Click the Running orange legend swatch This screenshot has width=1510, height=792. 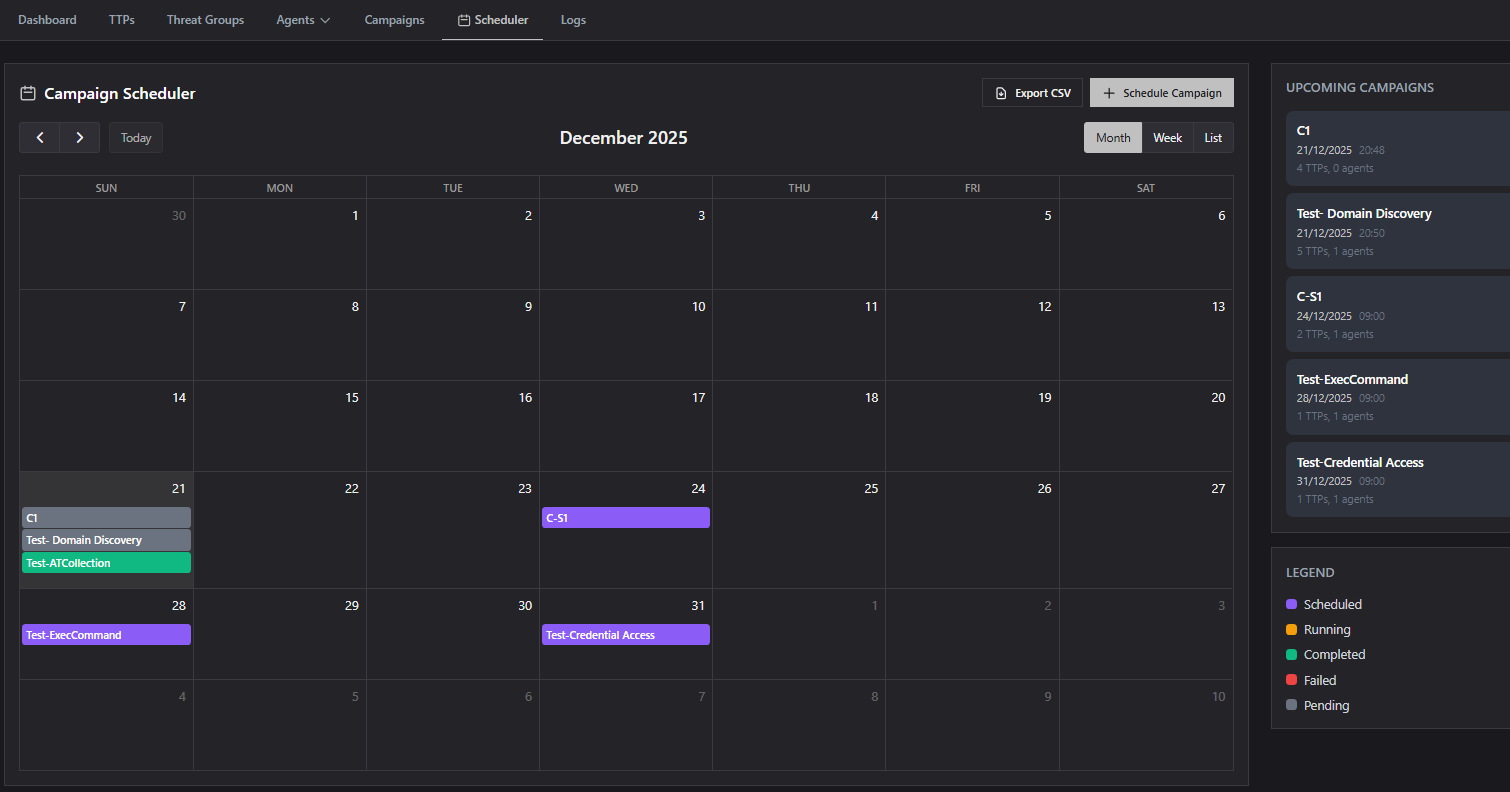click(1292, 629)
